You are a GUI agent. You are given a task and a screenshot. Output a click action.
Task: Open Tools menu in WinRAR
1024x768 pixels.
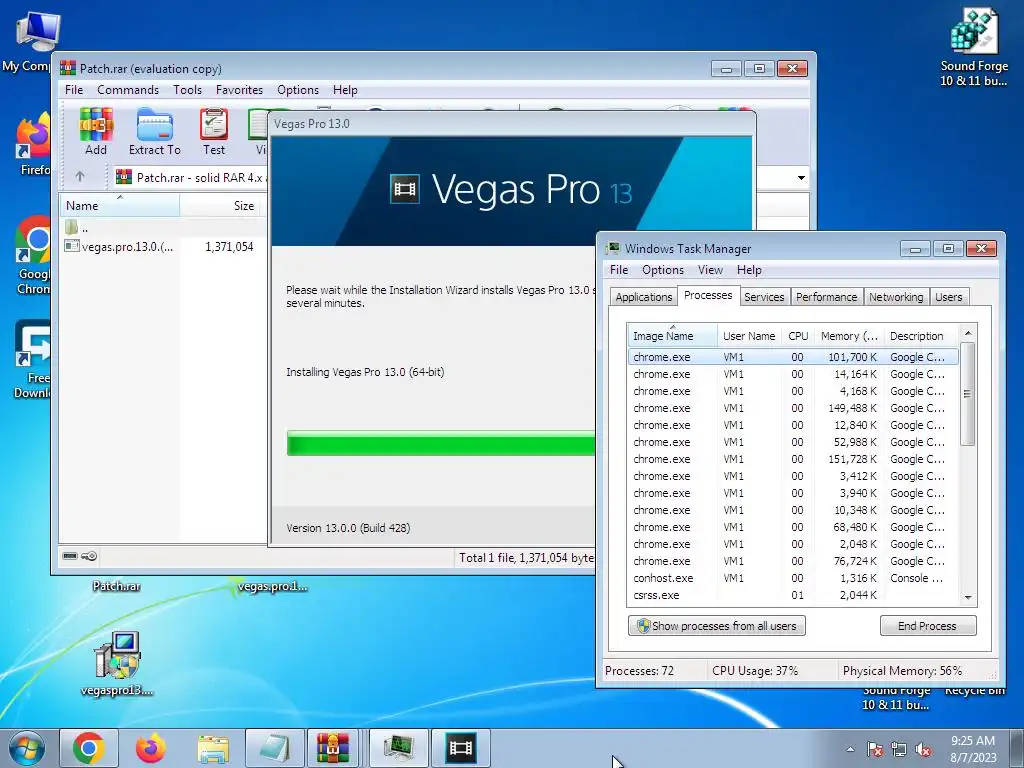coord(187,89)
